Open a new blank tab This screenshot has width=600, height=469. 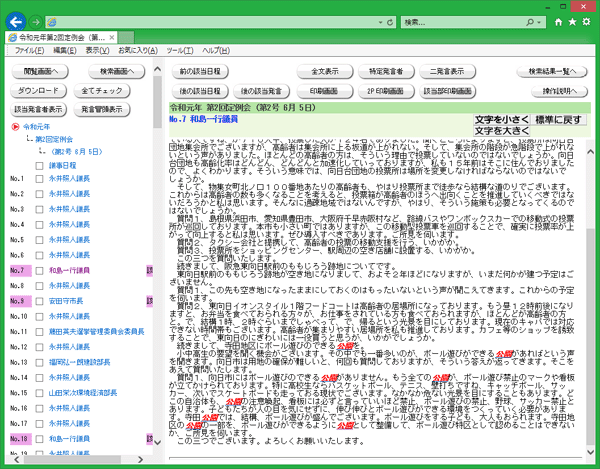click(x=126, y=37)
